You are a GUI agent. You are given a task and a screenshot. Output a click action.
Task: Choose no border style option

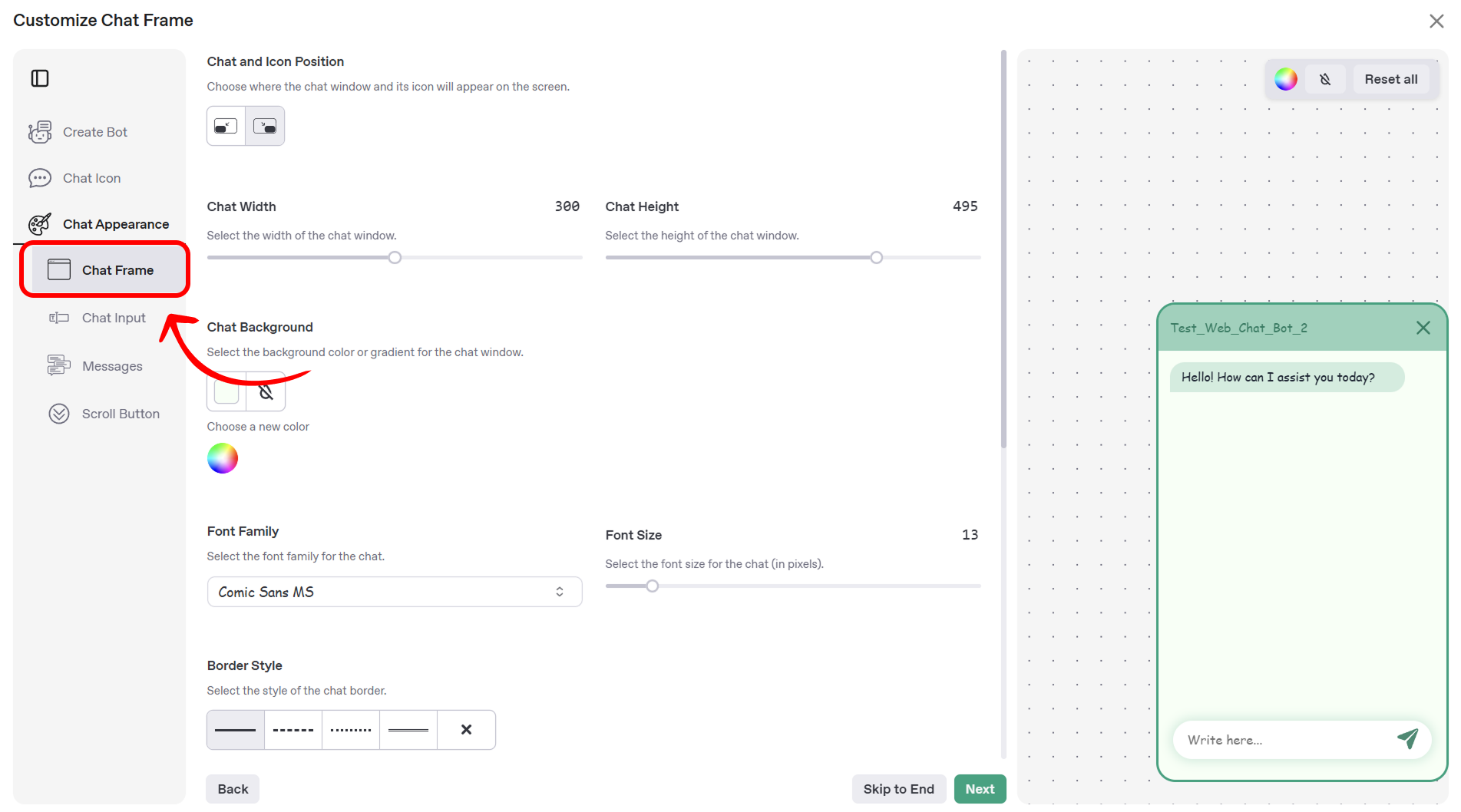tap(466, 730)
